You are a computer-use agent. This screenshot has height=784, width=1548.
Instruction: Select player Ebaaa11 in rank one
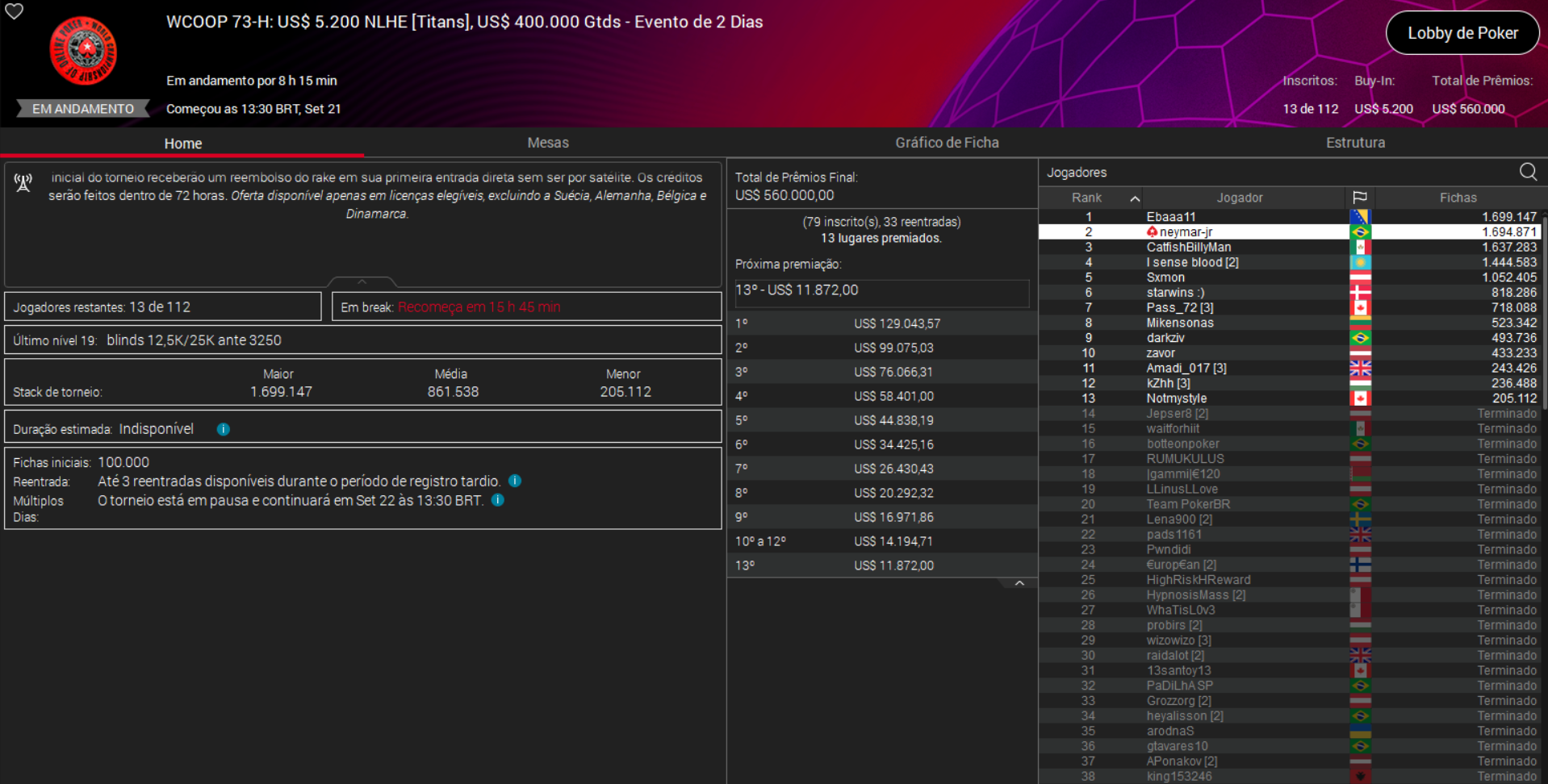click(x=1170, y=217)
